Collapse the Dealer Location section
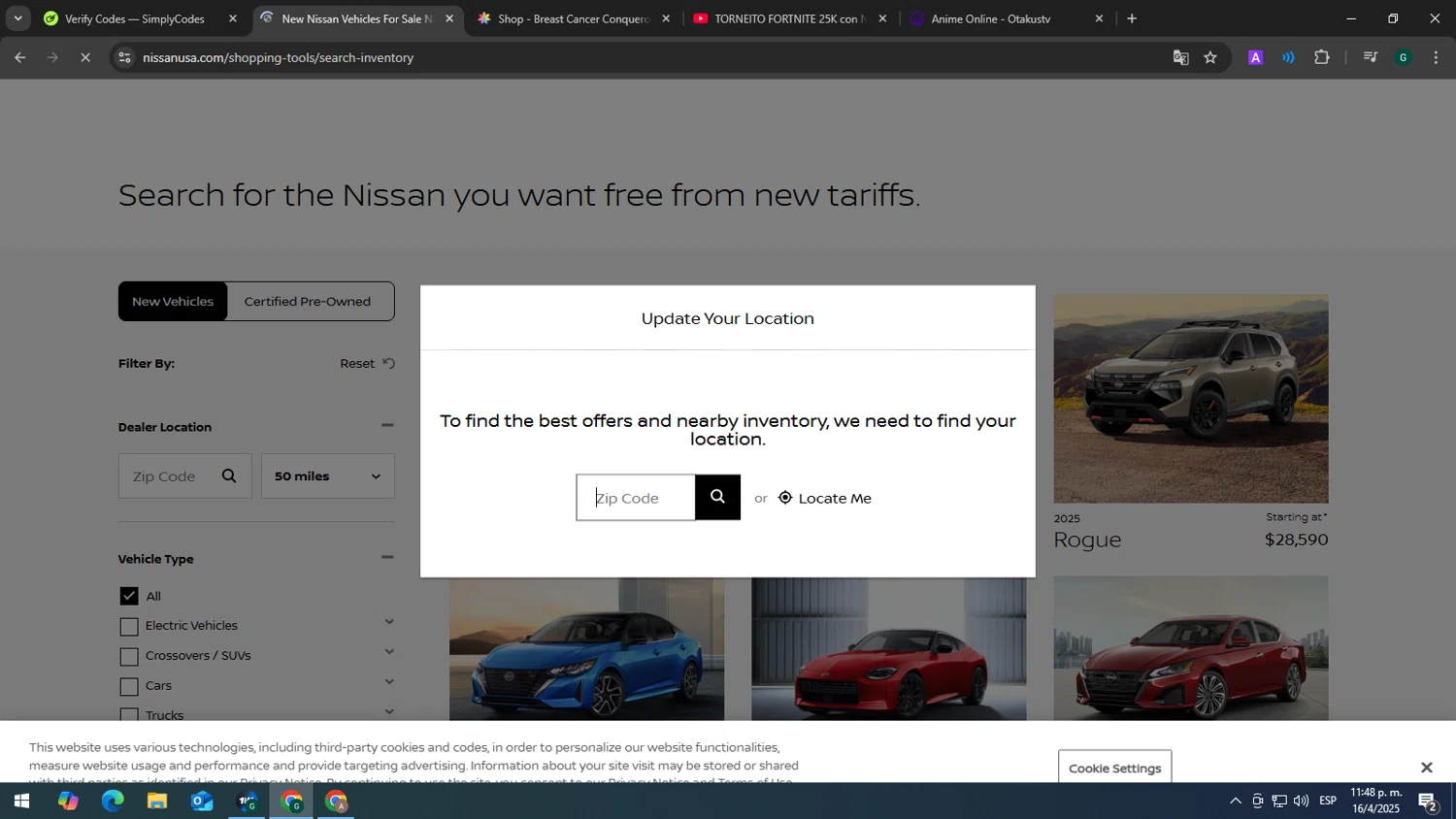 click(387, 425)
